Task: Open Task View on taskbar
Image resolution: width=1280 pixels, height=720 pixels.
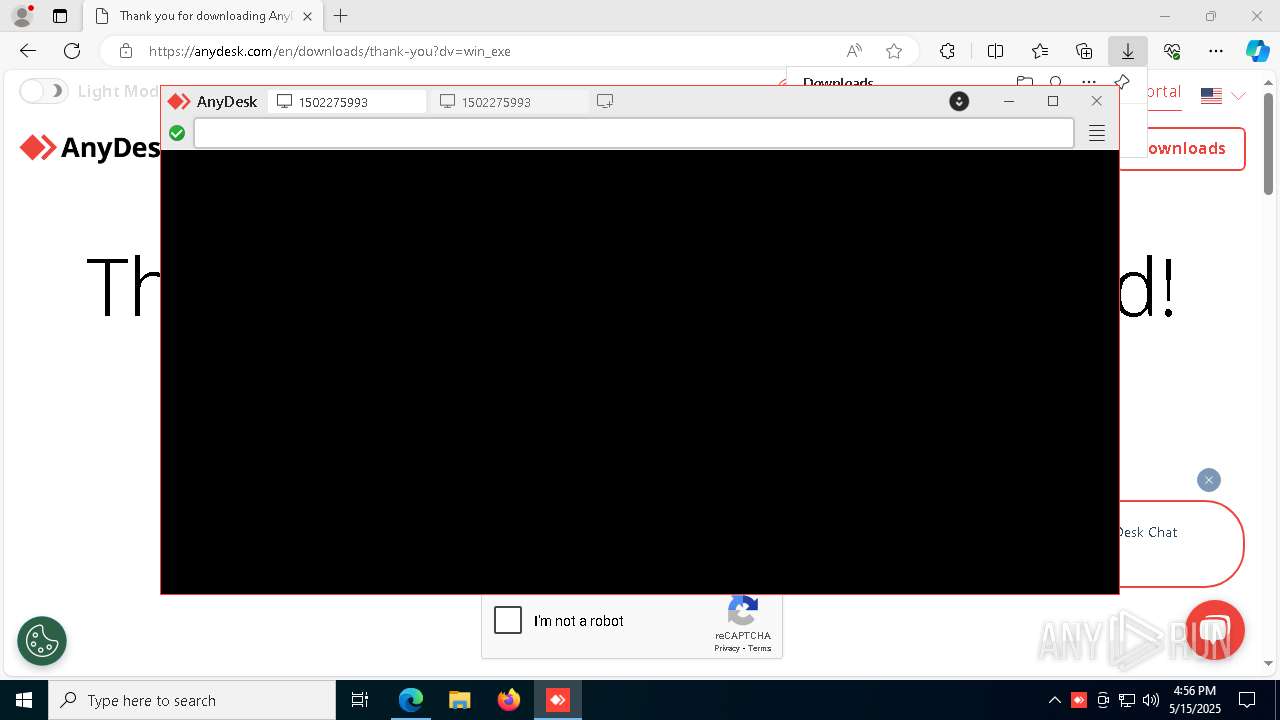Action: (360, 700)
